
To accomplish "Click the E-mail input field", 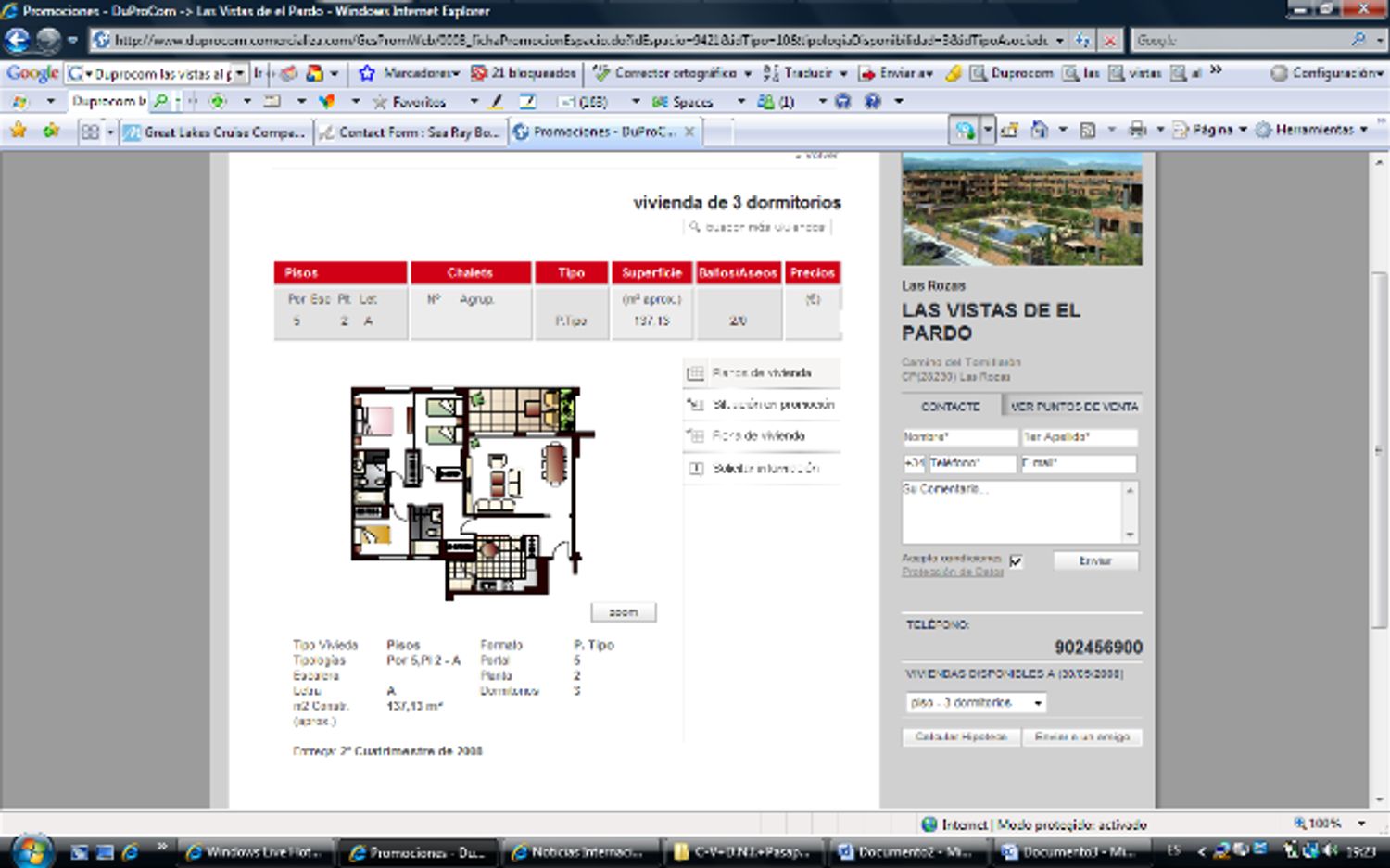I will pos(1079,463).
